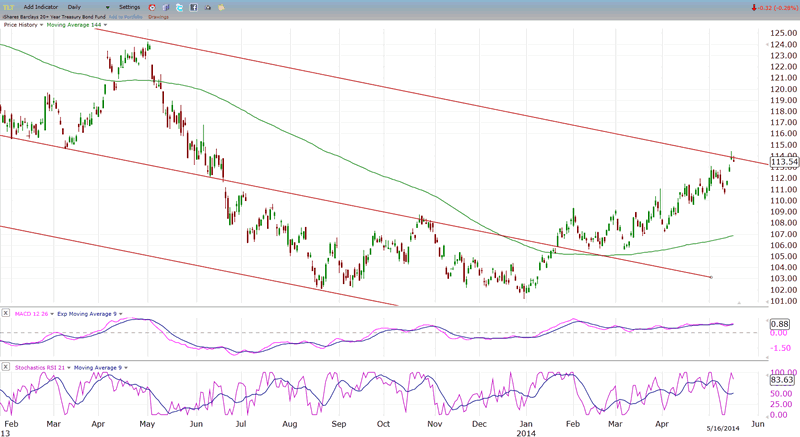Click the purple notes icon in toolbar

[165, 7]
